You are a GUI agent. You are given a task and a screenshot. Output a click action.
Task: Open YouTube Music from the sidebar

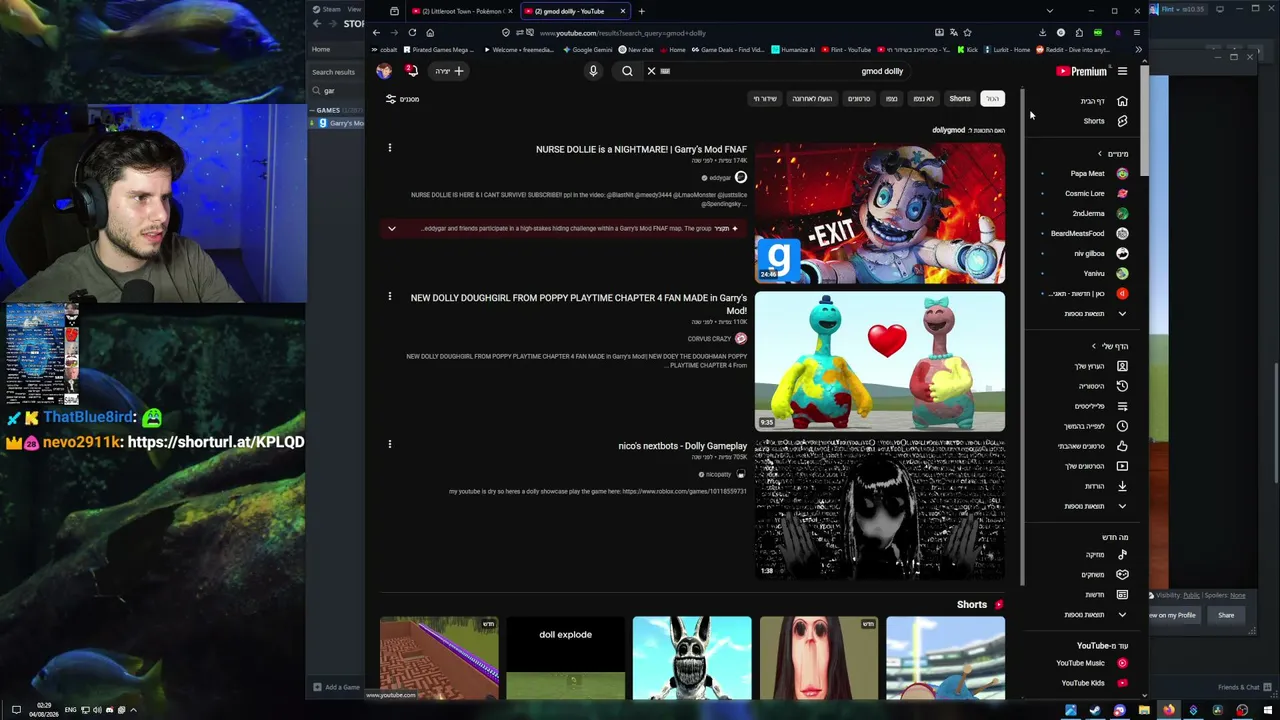point(1090,663)
